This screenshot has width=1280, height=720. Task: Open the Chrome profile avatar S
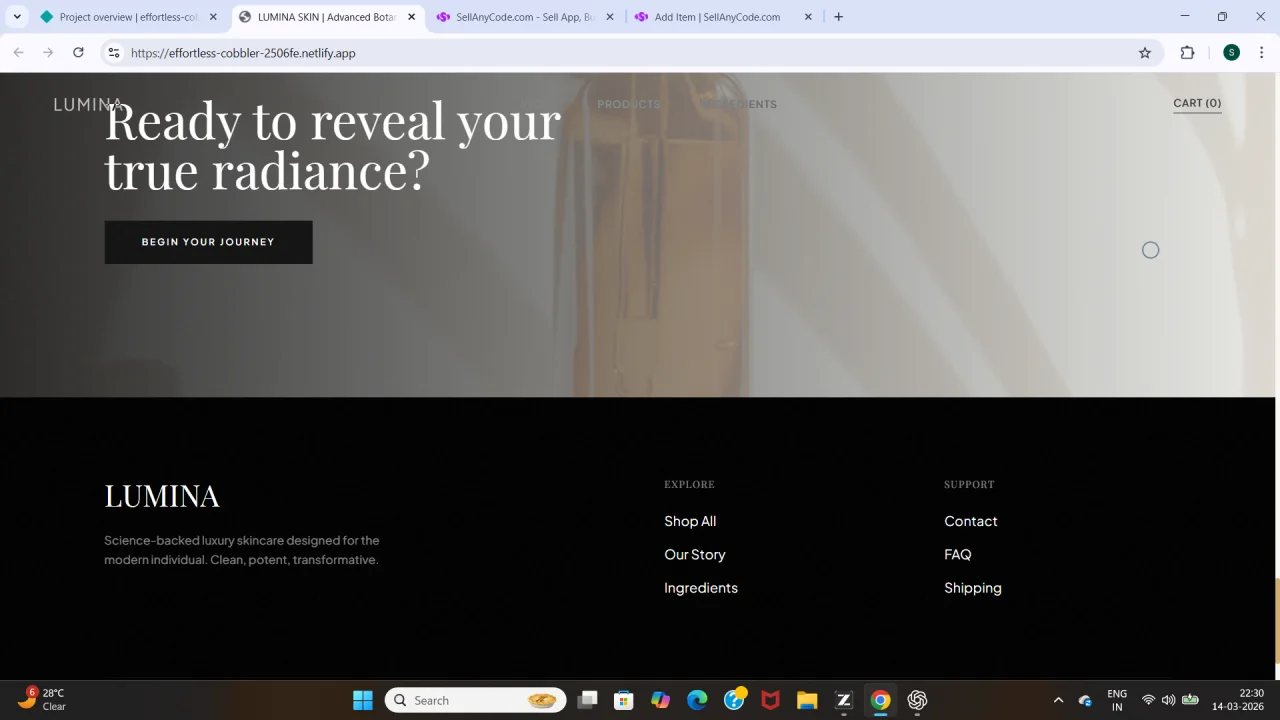click(1231, 53)
